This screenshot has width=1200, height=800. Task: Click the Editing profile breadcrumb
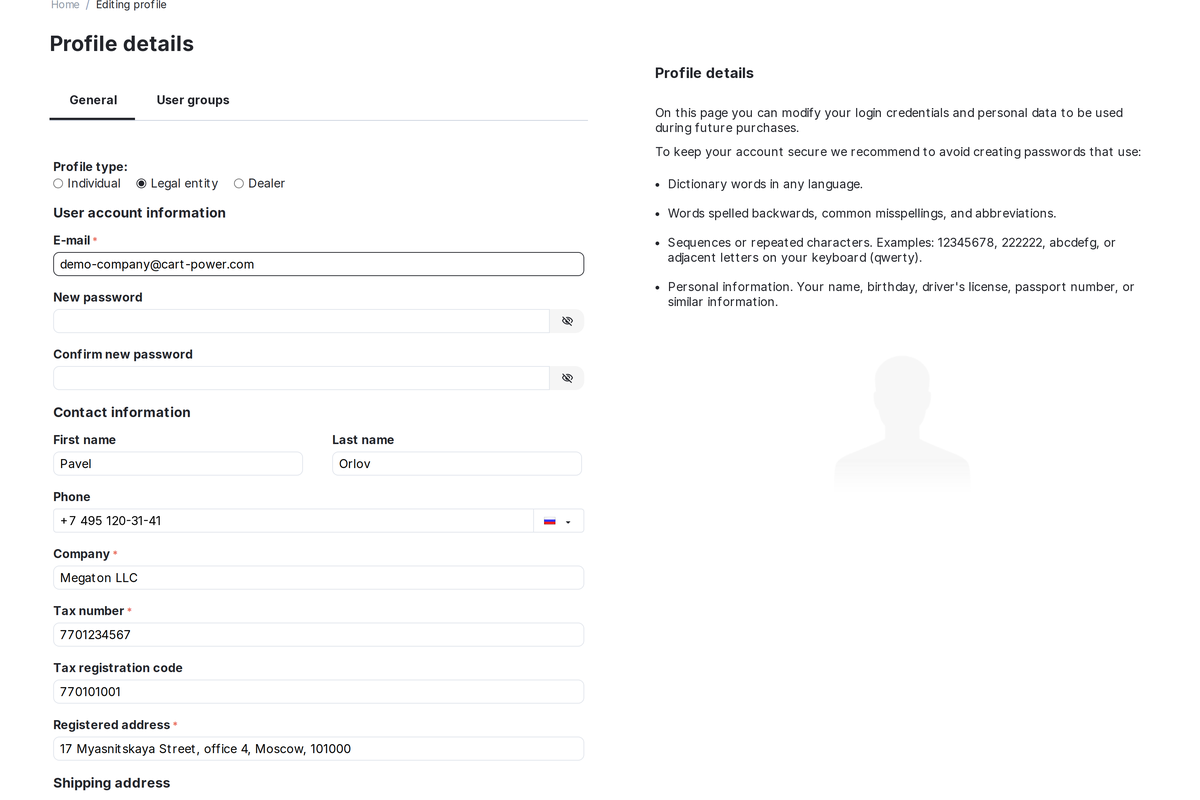(131, 5)
